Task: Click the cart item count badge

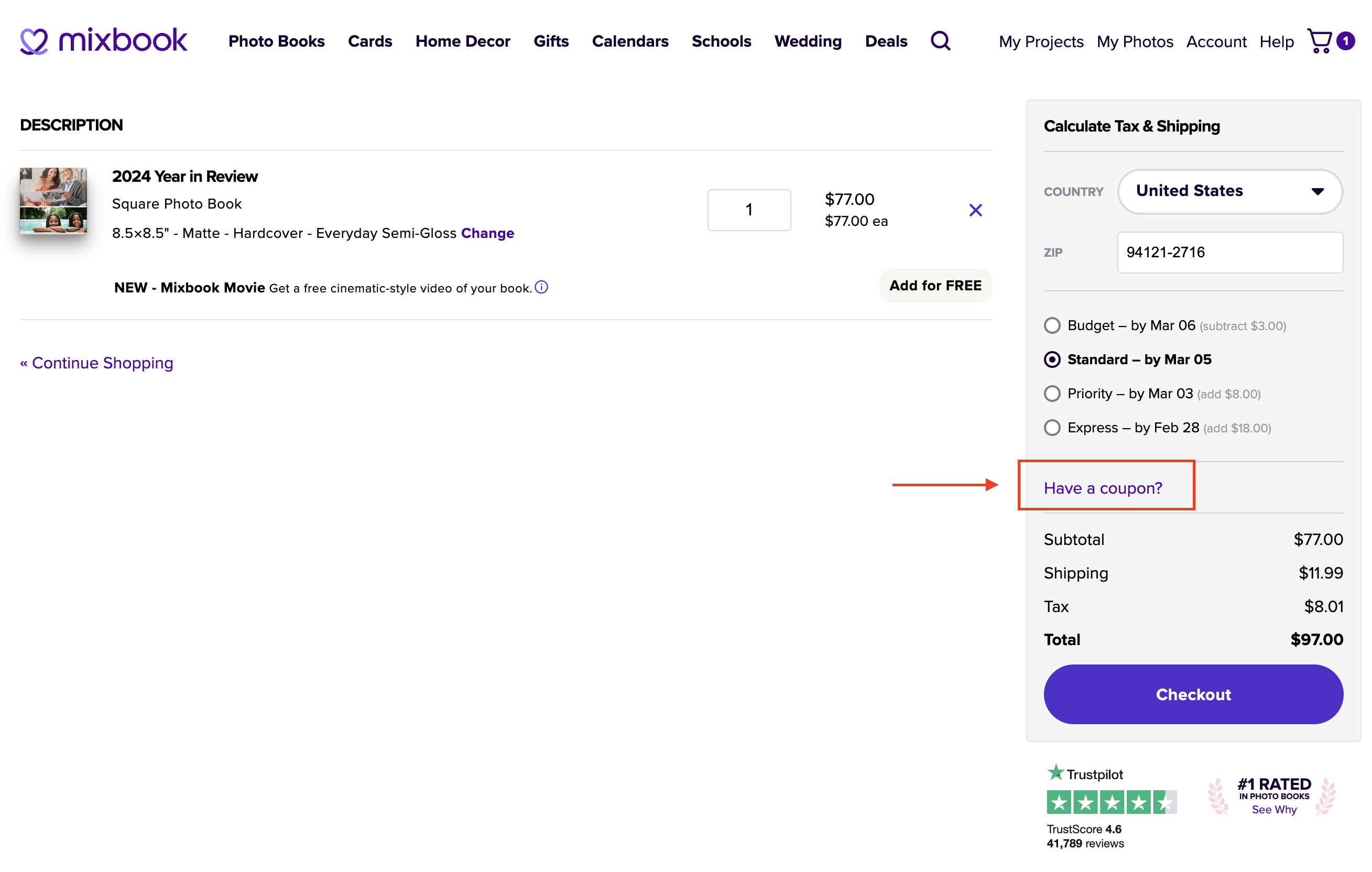Action: pyautogui.click(x=1346, y=41)
